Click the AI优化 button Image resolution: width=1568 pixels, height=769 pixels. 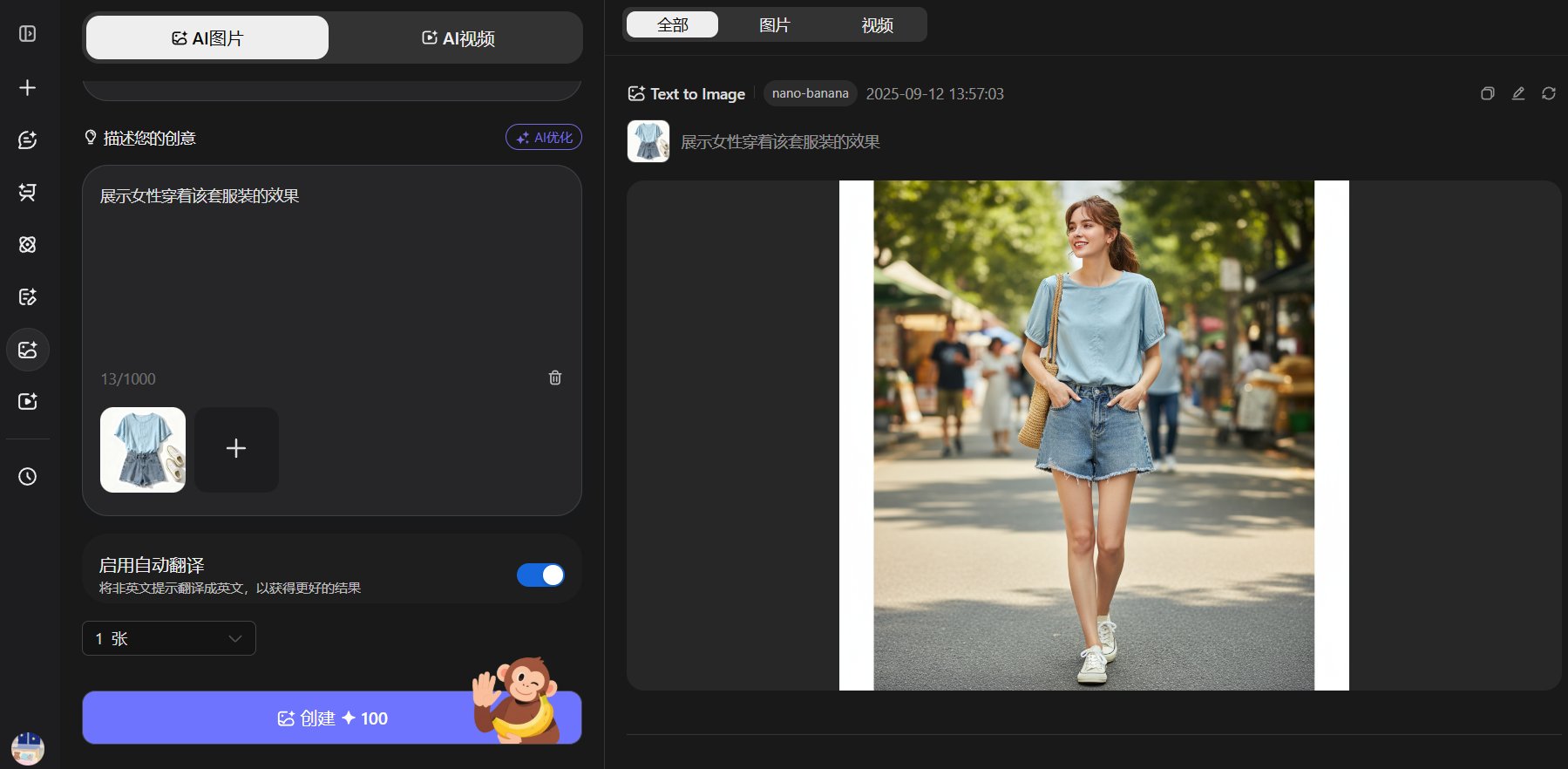[x=544, y=138]
